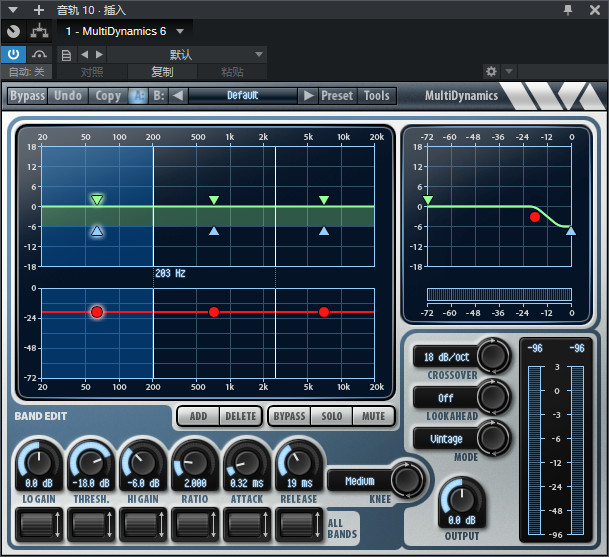Toggle the plugin Bypass button

pyautogui.click(x=28, y=96)
